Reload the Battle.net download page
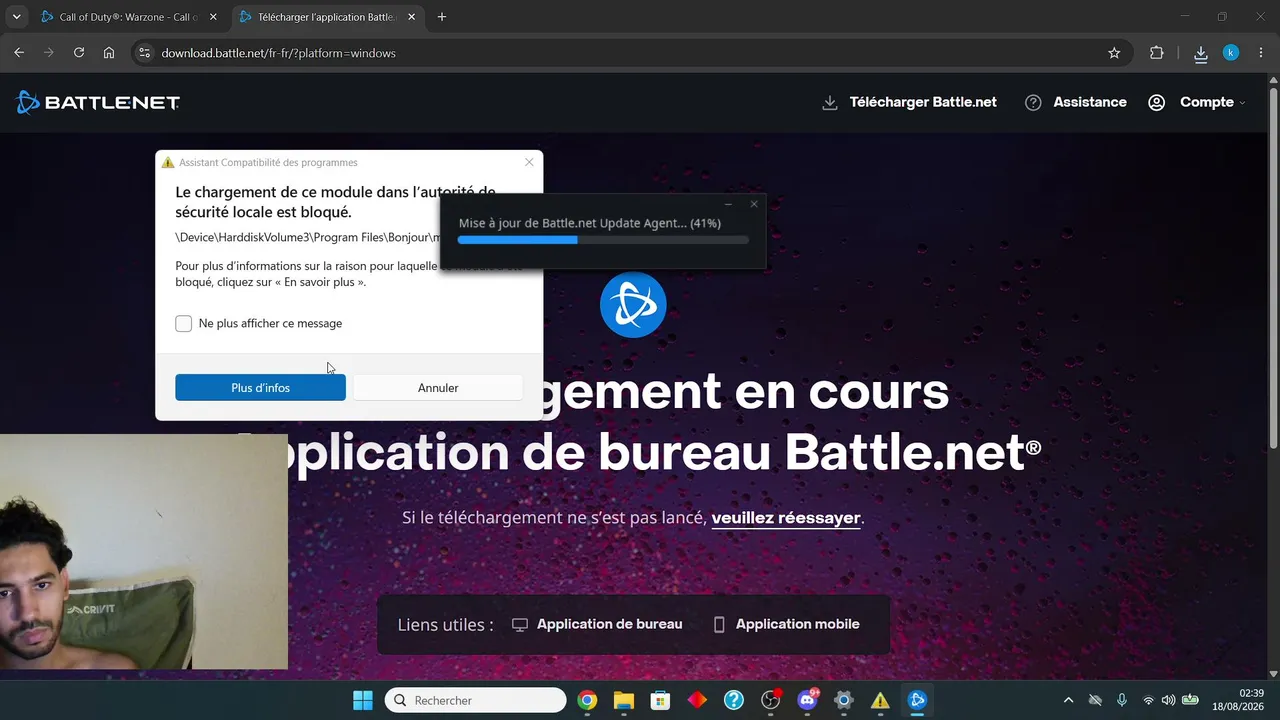Image resolution: width=1280 pixels, height=720 pixels. click(79, 53)
